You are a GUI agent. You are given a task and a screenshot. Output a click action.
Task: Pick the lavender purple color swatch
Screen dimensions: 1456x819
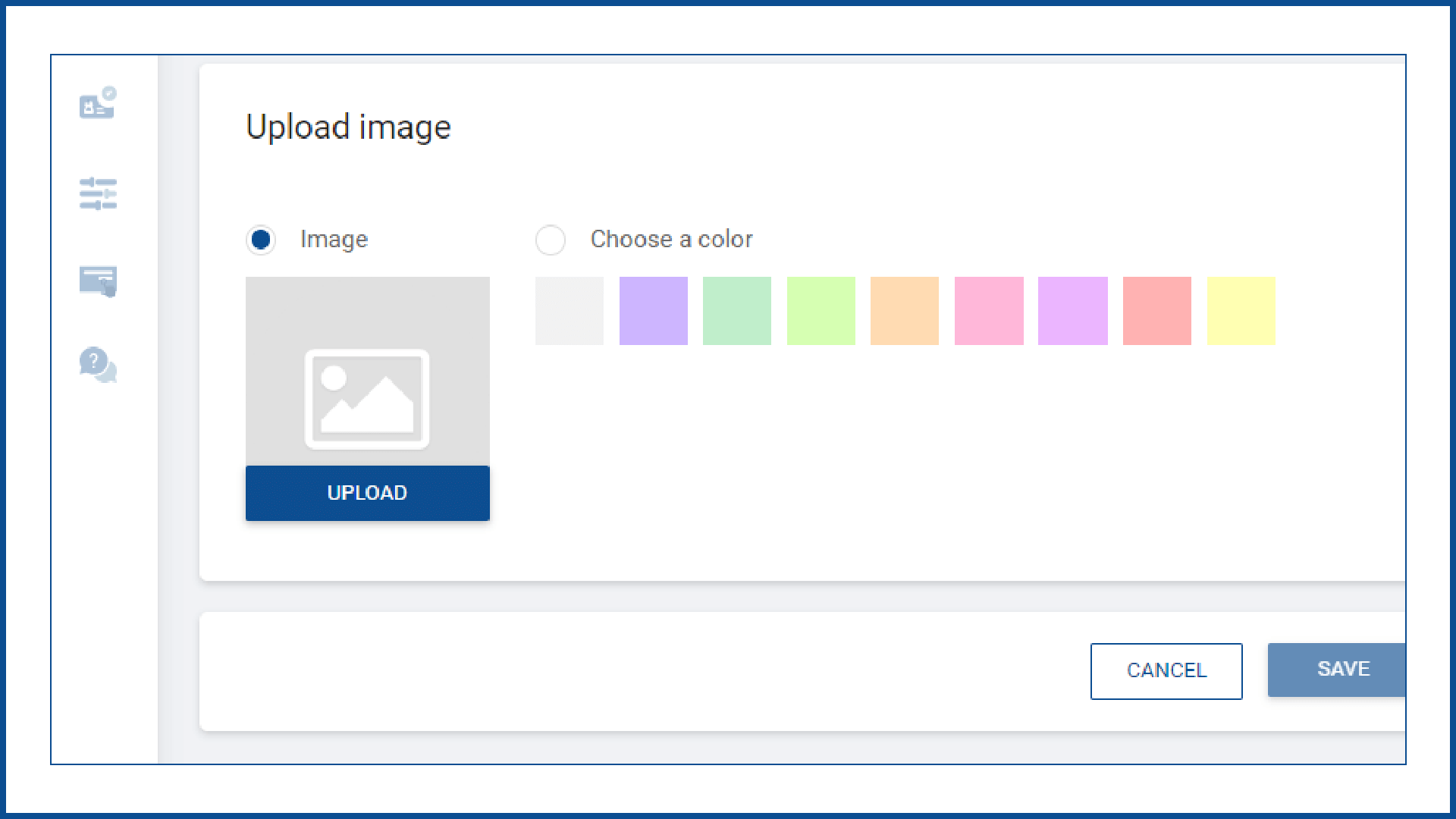[654, 311]
